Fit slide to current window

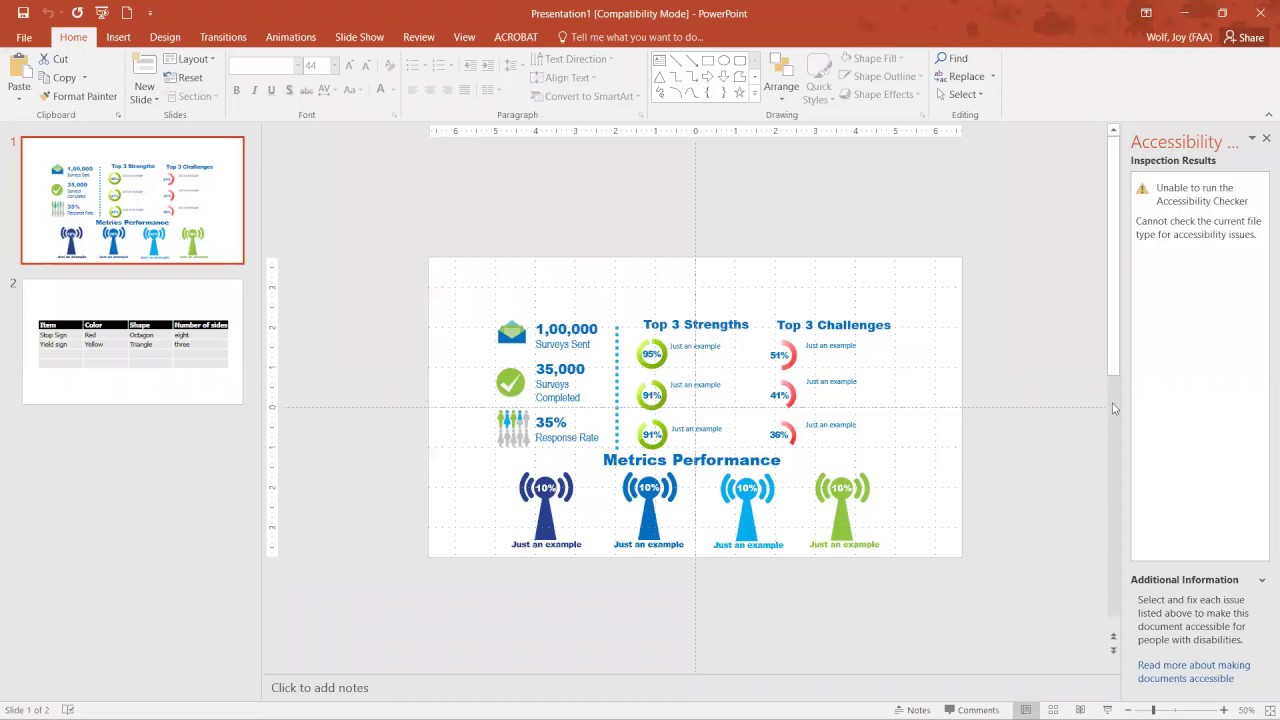1268,710
